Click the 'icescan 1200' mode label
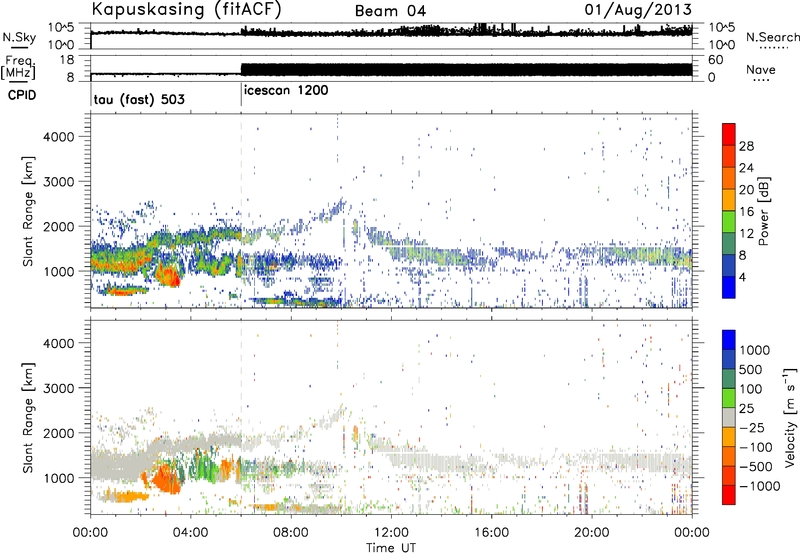This screenshot has width=800, height=554. click(286, 91)
